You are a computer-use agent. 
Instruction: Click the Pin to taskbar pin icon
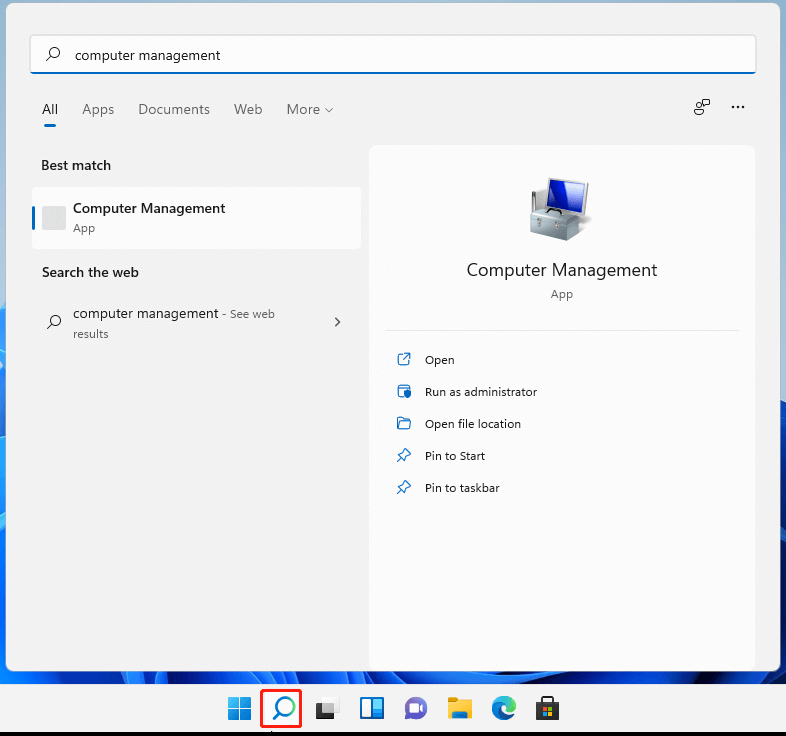404,487
